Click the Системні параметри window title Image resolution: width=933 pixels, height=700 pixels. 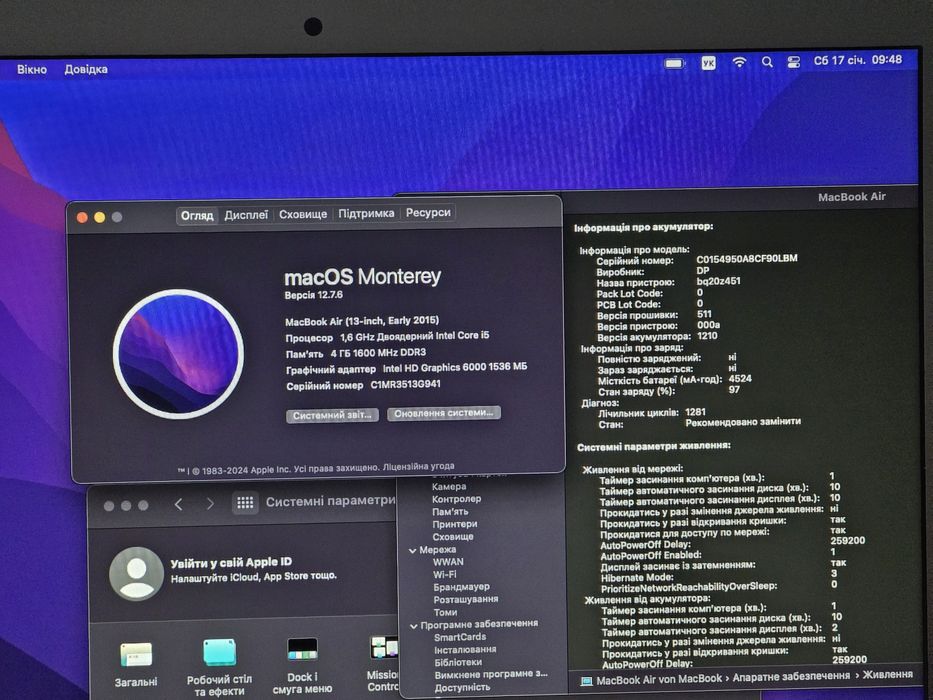(330, 501)
